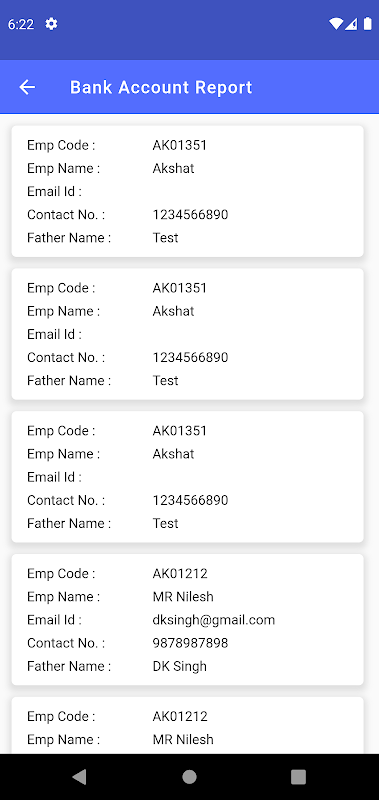Viewport: 379px width, 800px height.
Task: Open the partially visible last employee card
Action: pyautogui.click(x=187, y=726)
